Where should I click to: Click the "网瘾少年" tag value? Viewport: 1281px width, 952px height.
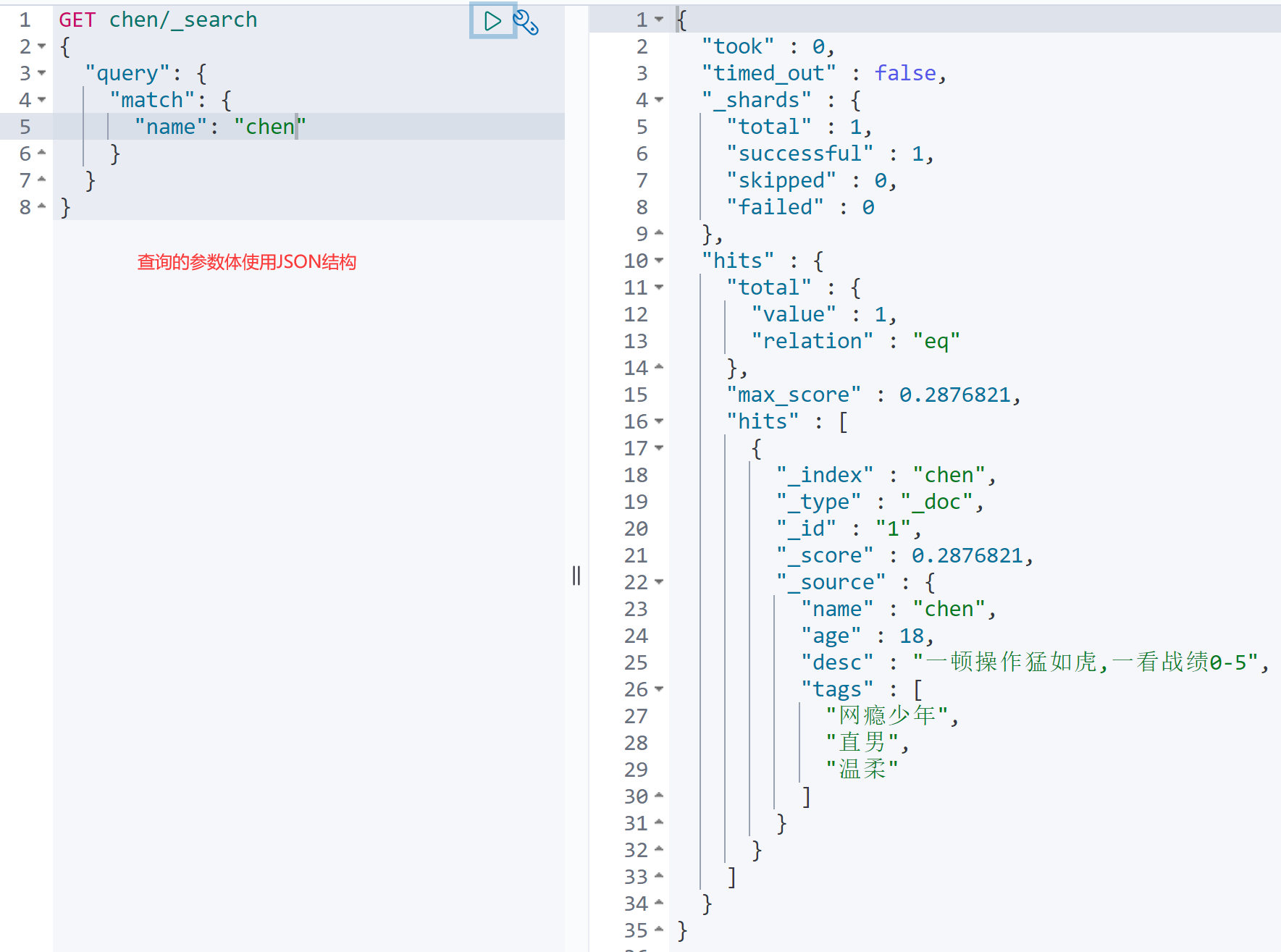[x=886, y=716]
